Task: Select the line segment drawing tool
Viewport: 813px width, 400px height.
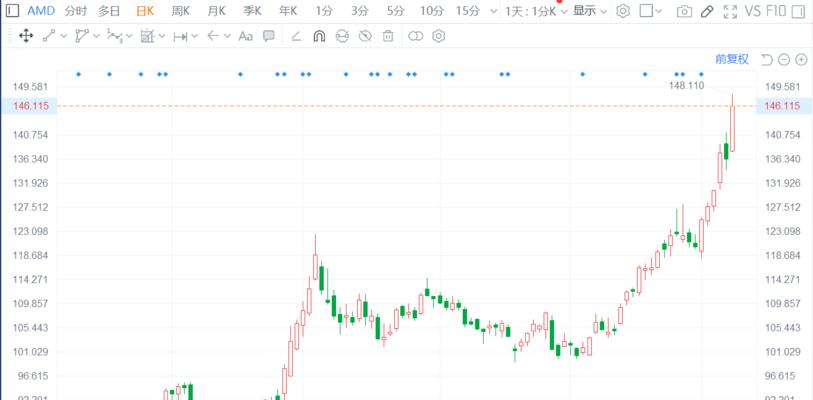Action: click(x=49, y=36)
